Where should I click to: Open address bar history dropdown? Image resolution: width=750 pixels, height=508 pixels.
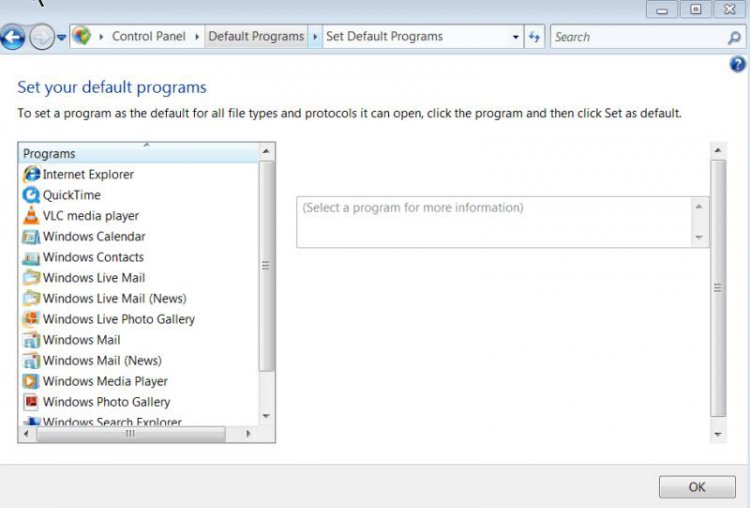coord(516,37)
